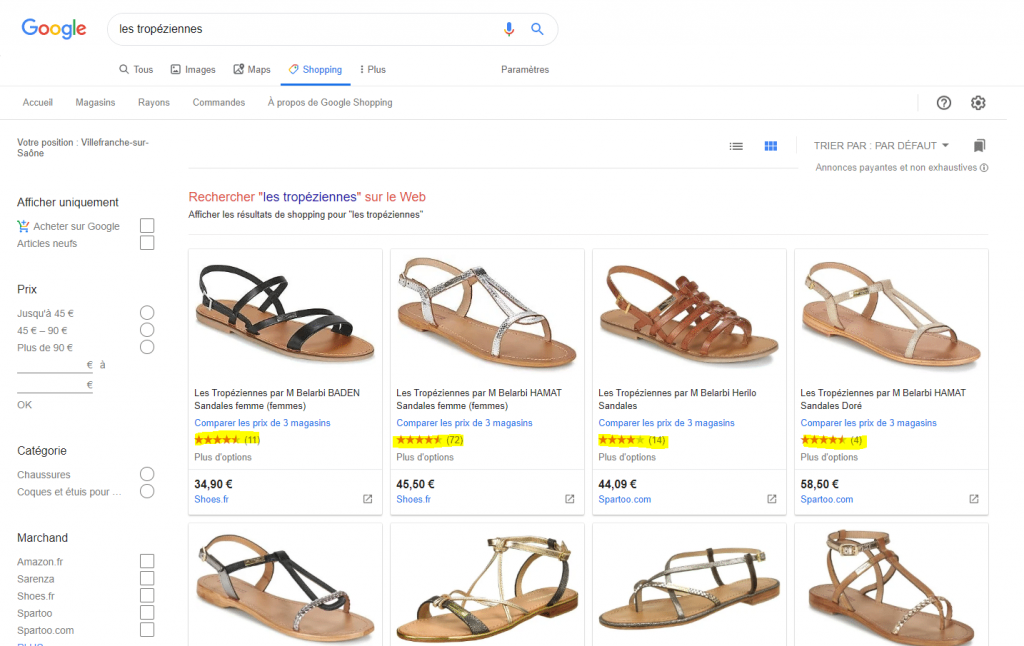Viewport: 1024px width, 646px height.
Task: Click OK button under price range
Action: (x=24, y=405)
